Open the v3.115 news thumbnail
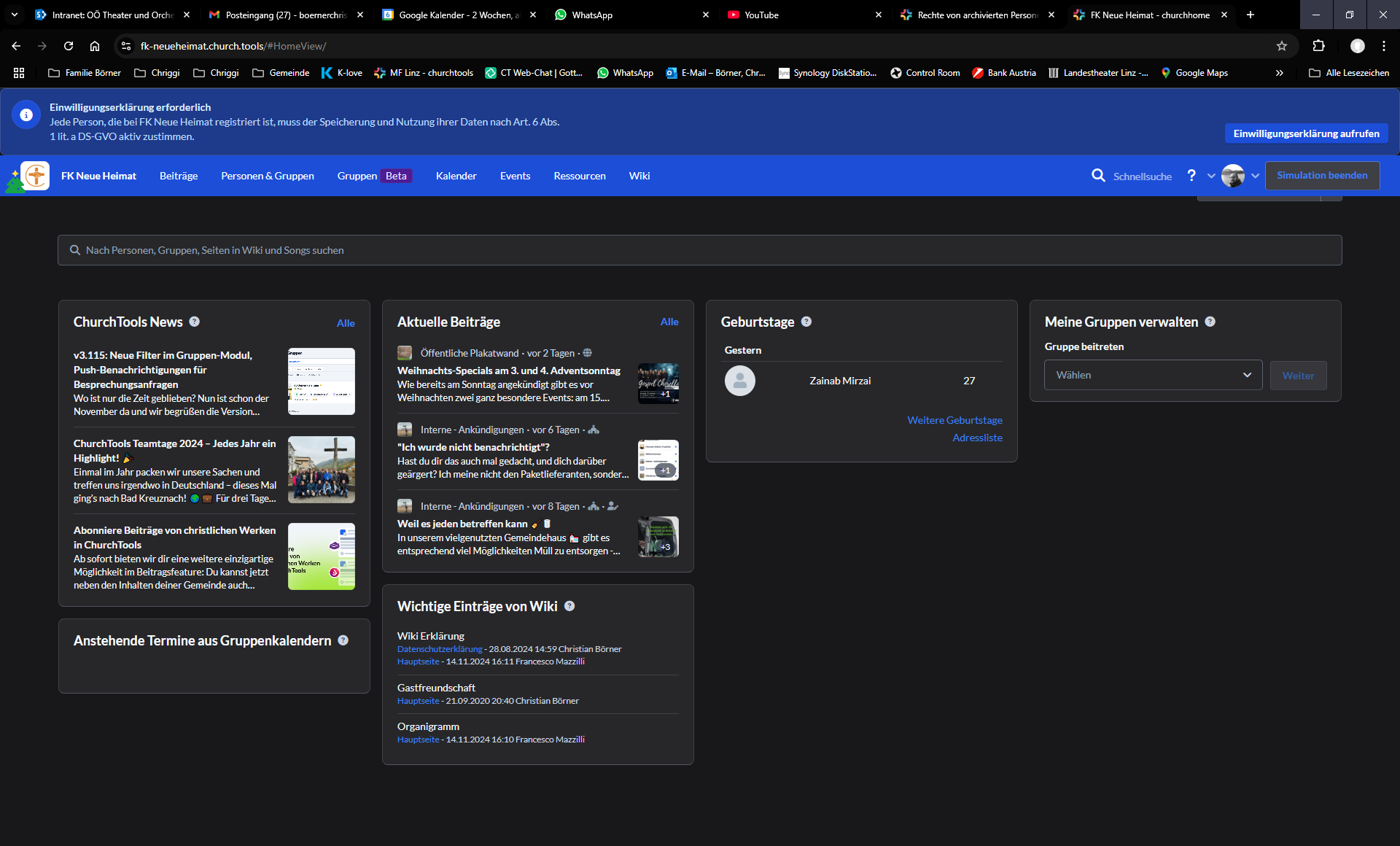The image size is (1400, 846). [x=322, y=381]
